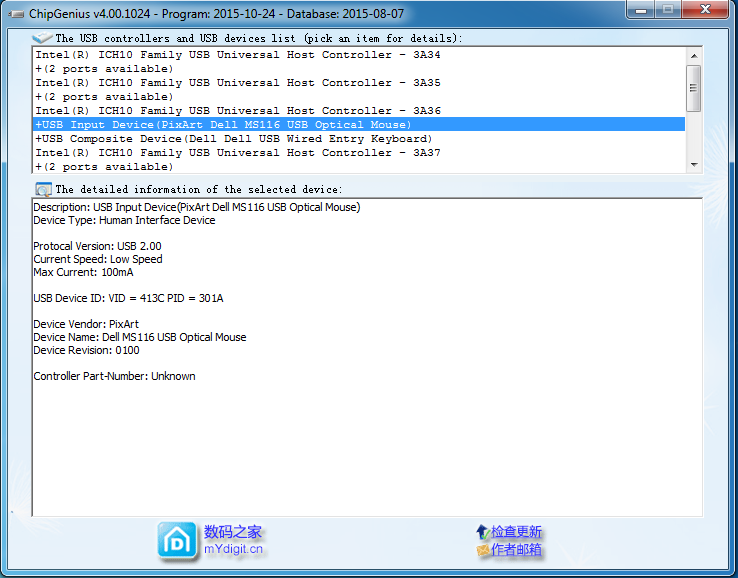Open the 检查更新 check update link
The width and height of the screenshot is (738, 578).
516,531
